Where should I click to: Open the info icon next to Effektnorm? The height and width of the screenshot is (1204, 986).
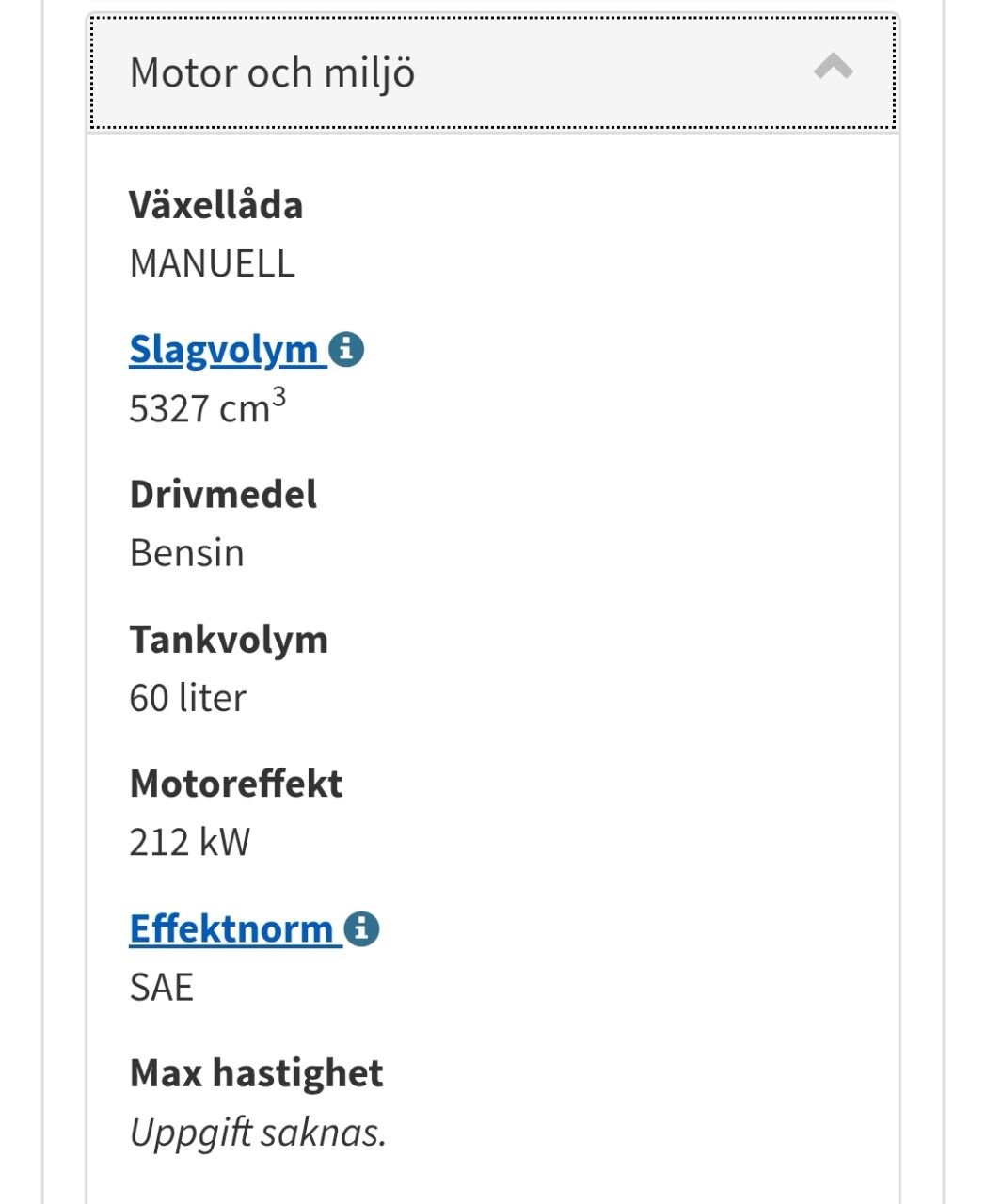[361, 928]
